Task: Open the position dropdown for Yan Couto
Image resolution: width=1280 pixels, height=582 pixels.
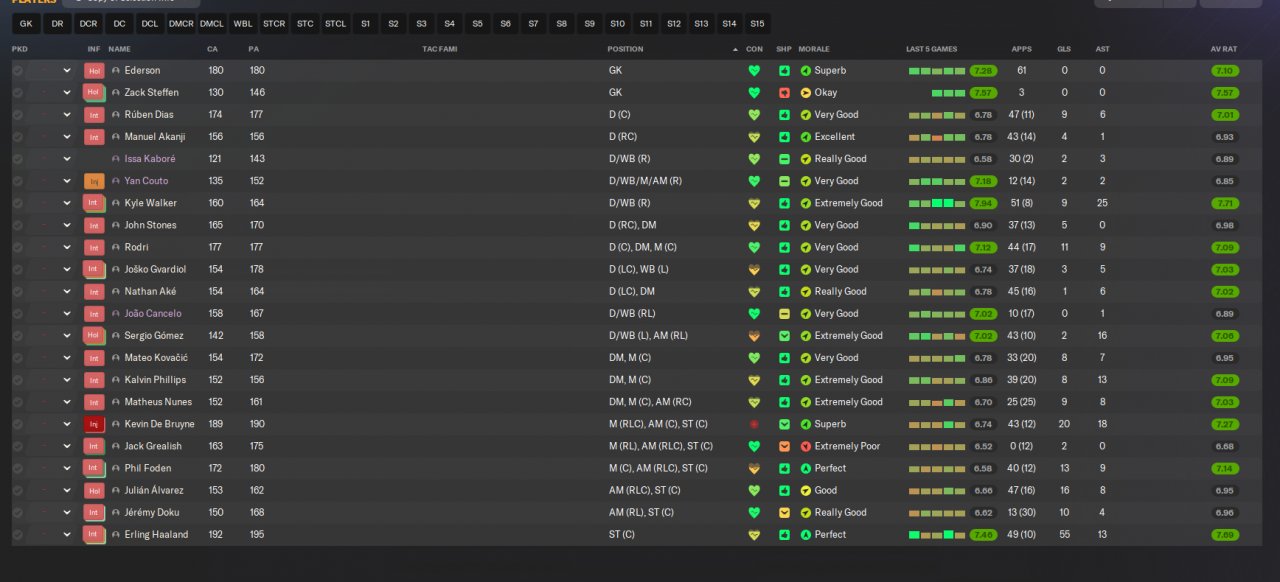Action: point(67,181)
